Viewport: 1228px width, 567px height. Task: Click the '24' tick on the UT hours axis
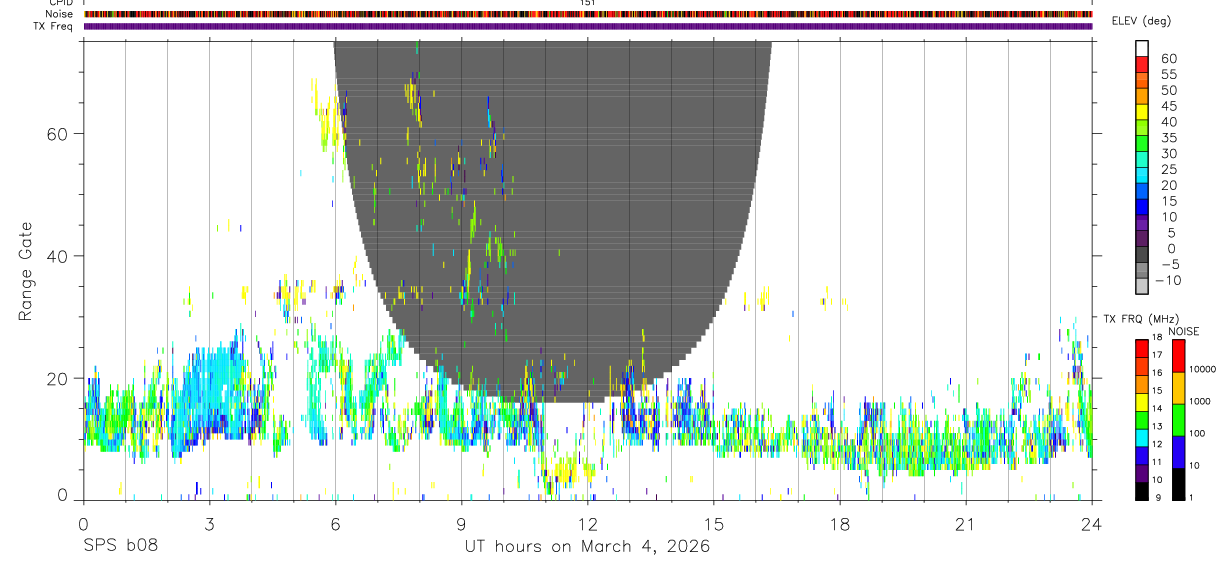pos(1092,524)
